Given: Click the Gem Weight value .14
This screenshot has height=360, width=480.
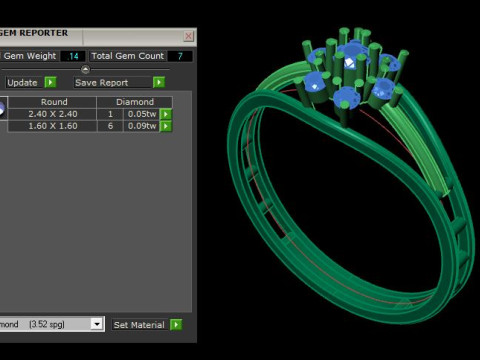Looking at the screenshot, I should 73,56.
